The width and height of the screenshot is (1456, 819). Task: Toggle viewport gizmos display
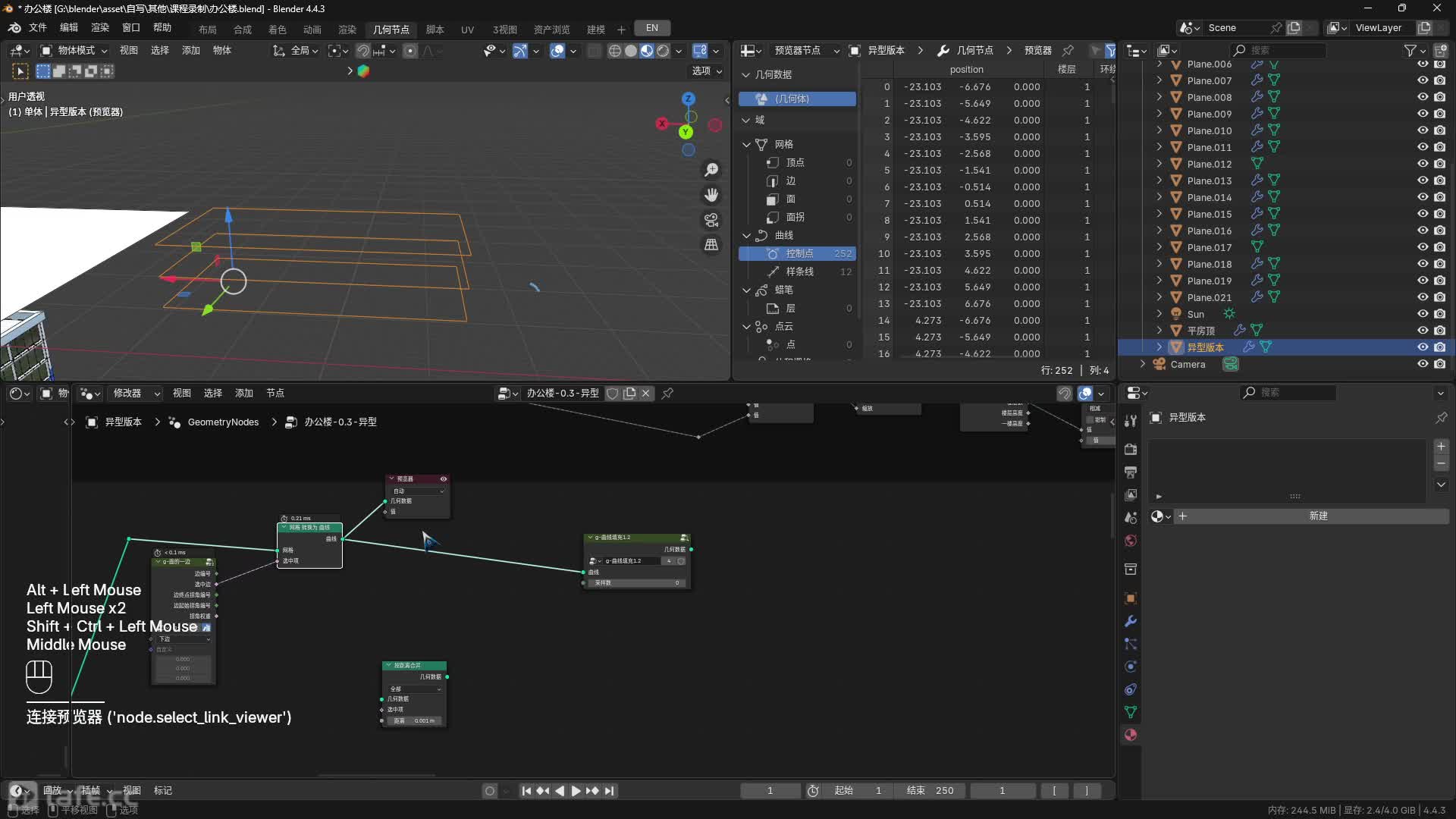click(x=519, y=51)
